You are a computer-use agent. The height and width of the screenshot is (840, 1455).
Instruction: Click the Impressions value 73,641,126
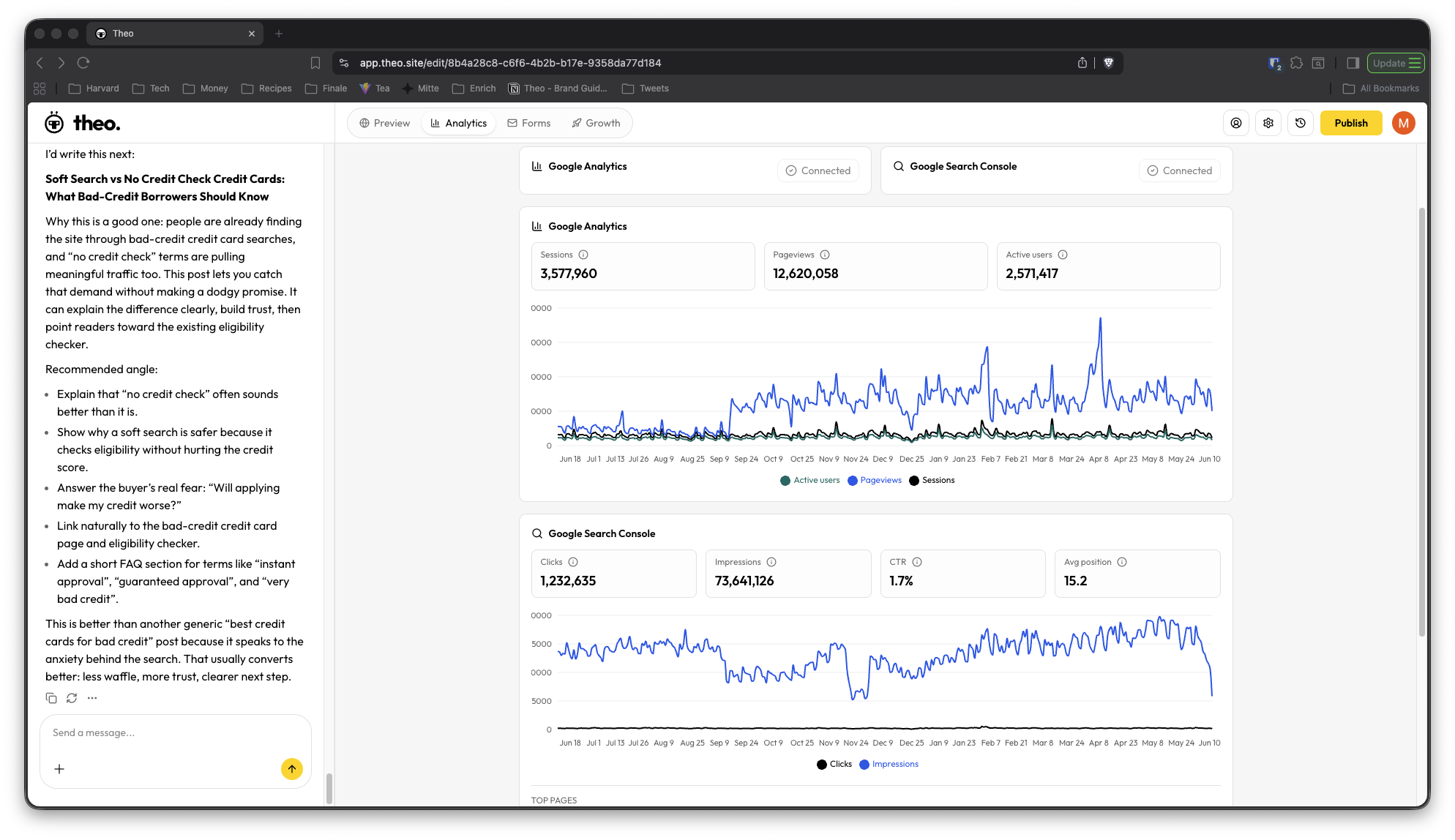(744, 581)
